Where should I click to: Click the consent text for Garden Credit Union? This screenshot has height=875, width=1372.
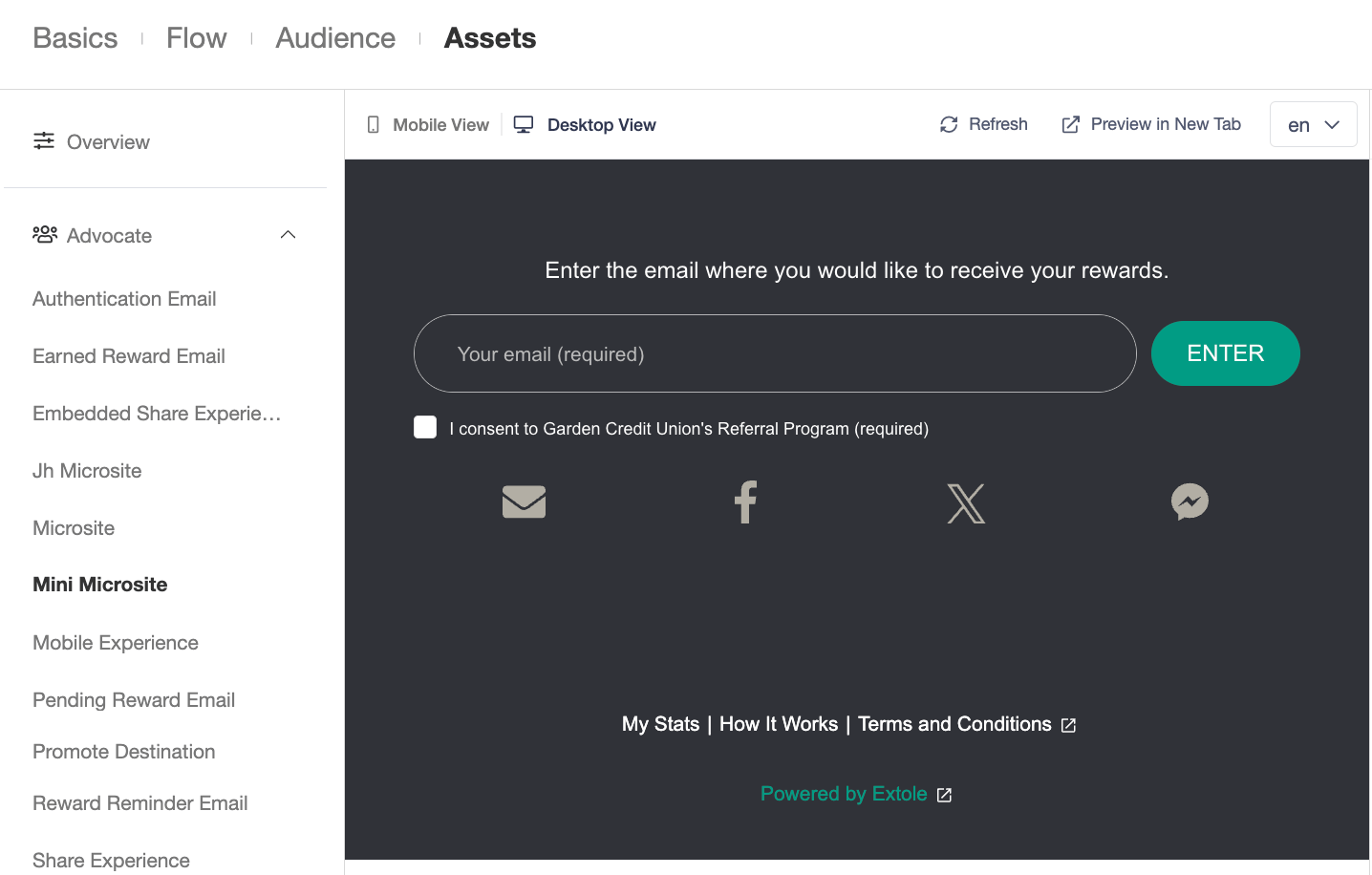(689, 429)
